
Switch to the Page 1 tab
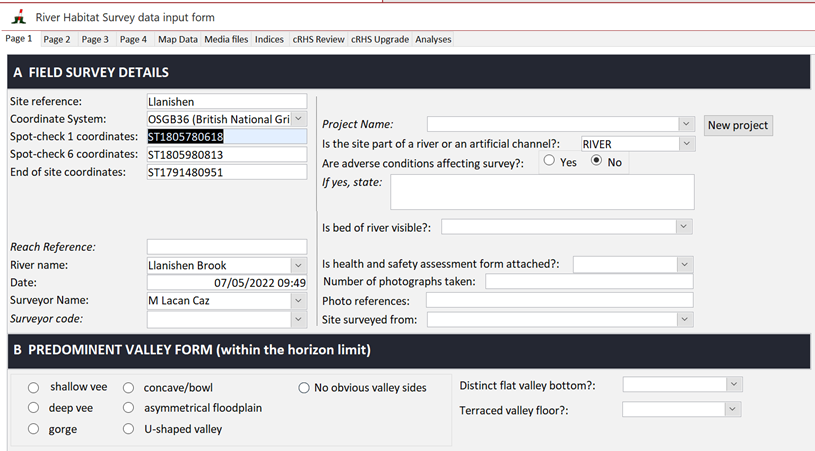click(x=19, y=39)
